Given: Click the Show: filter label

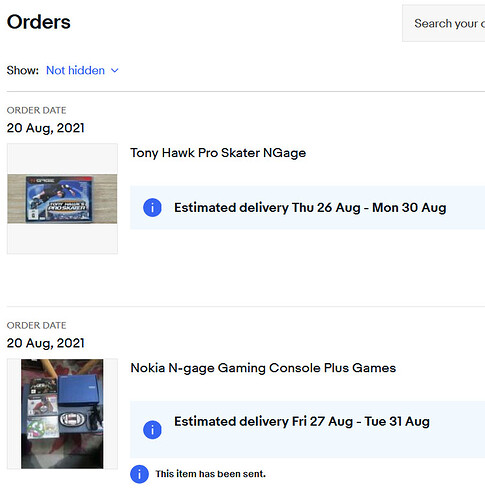Looking at the screenshot, I should (x=23, y=70).
